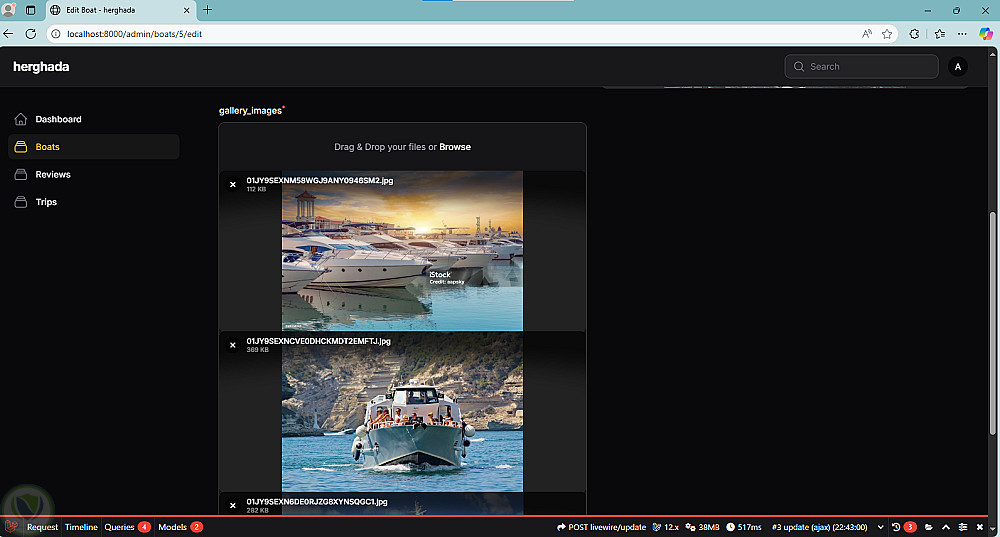Click Browse to upload gallery files

[455, 147]
